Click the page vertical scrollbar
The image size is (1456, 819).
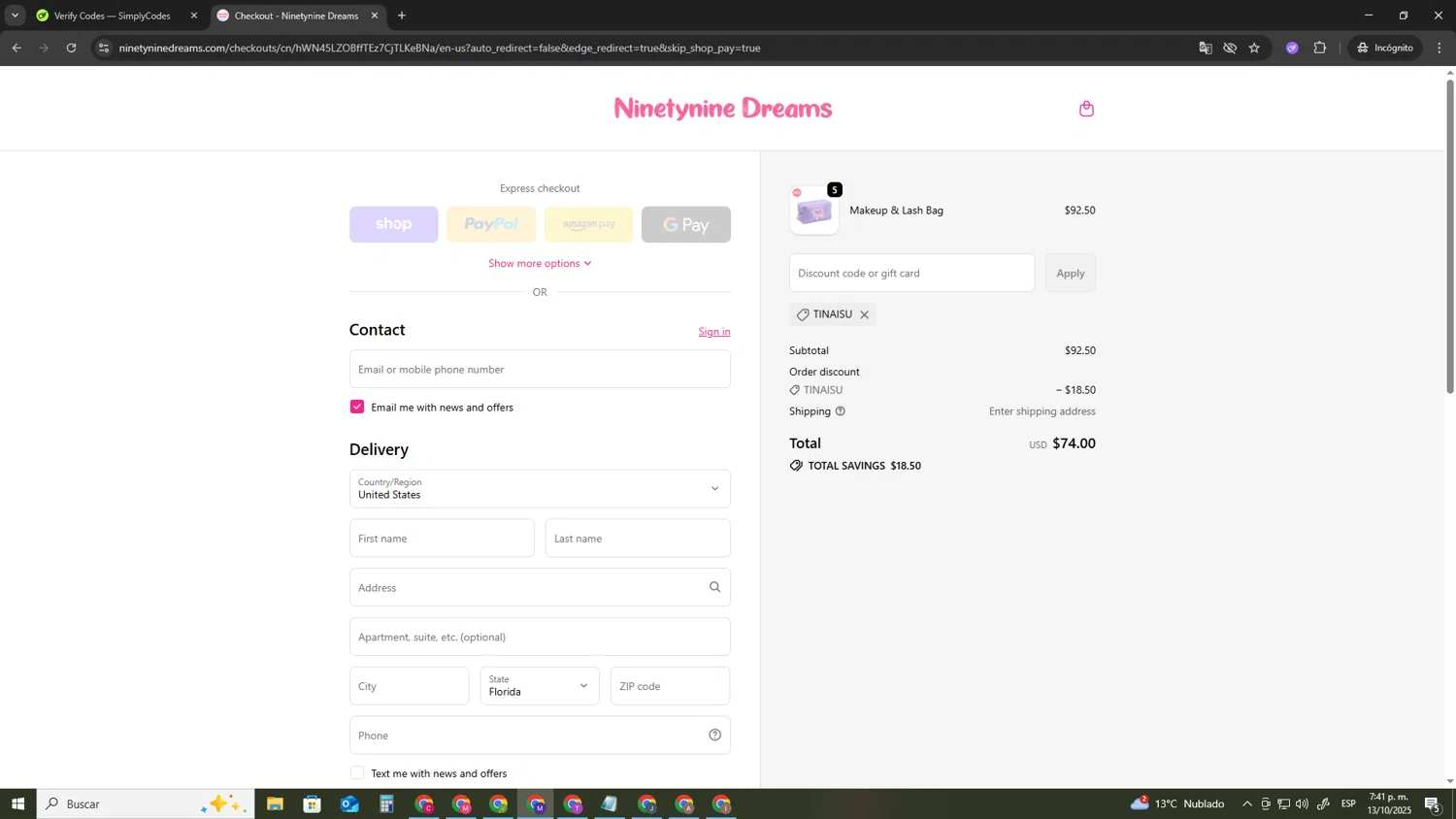pos(1450,236)
